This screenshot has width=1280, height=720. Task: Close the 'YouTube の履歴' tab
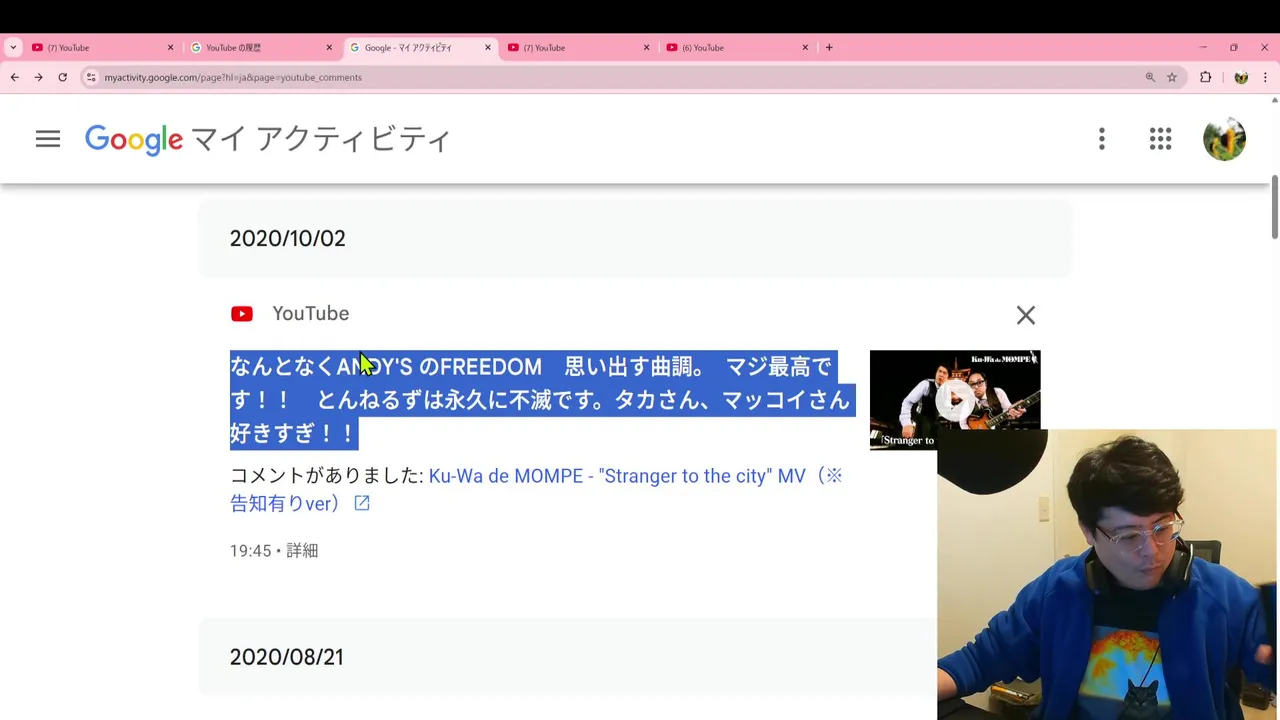coord(329,47)
